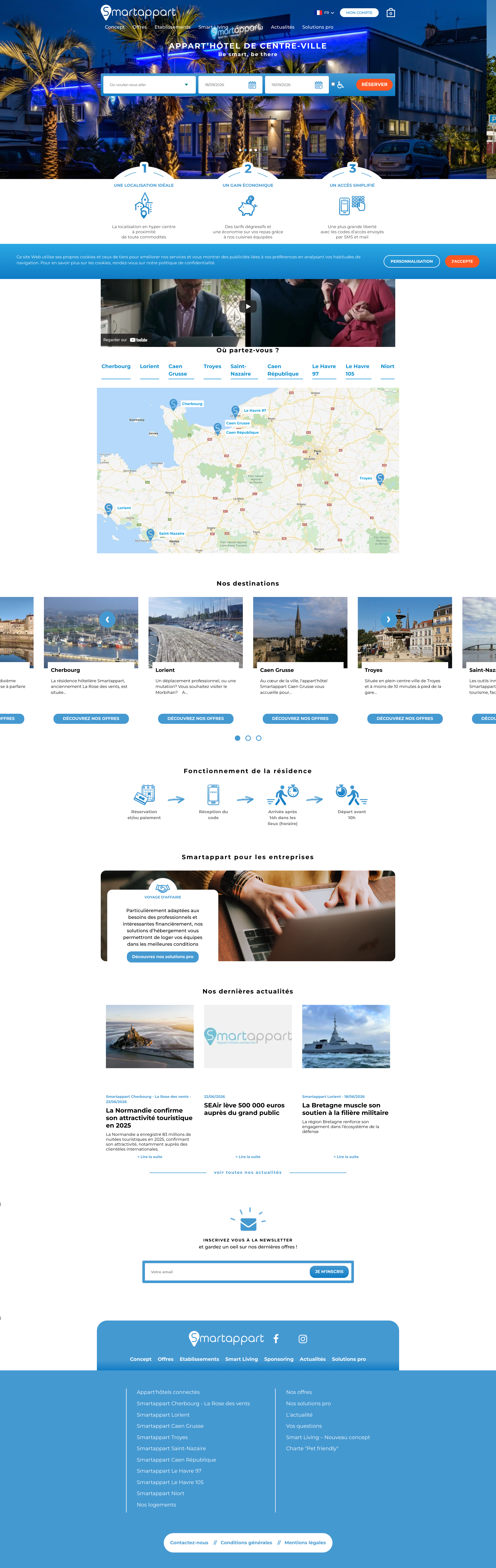Click J'ACCEPTE on the cookie banner
Screen dimensions: 496x1568
pos(462,261)
